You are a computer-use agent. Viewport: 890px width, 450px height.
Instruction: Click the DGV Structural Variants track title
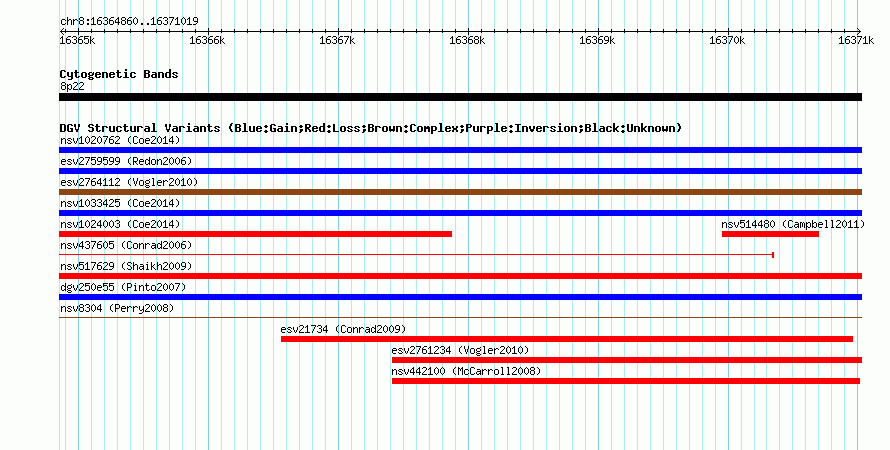tap(370, 128)
